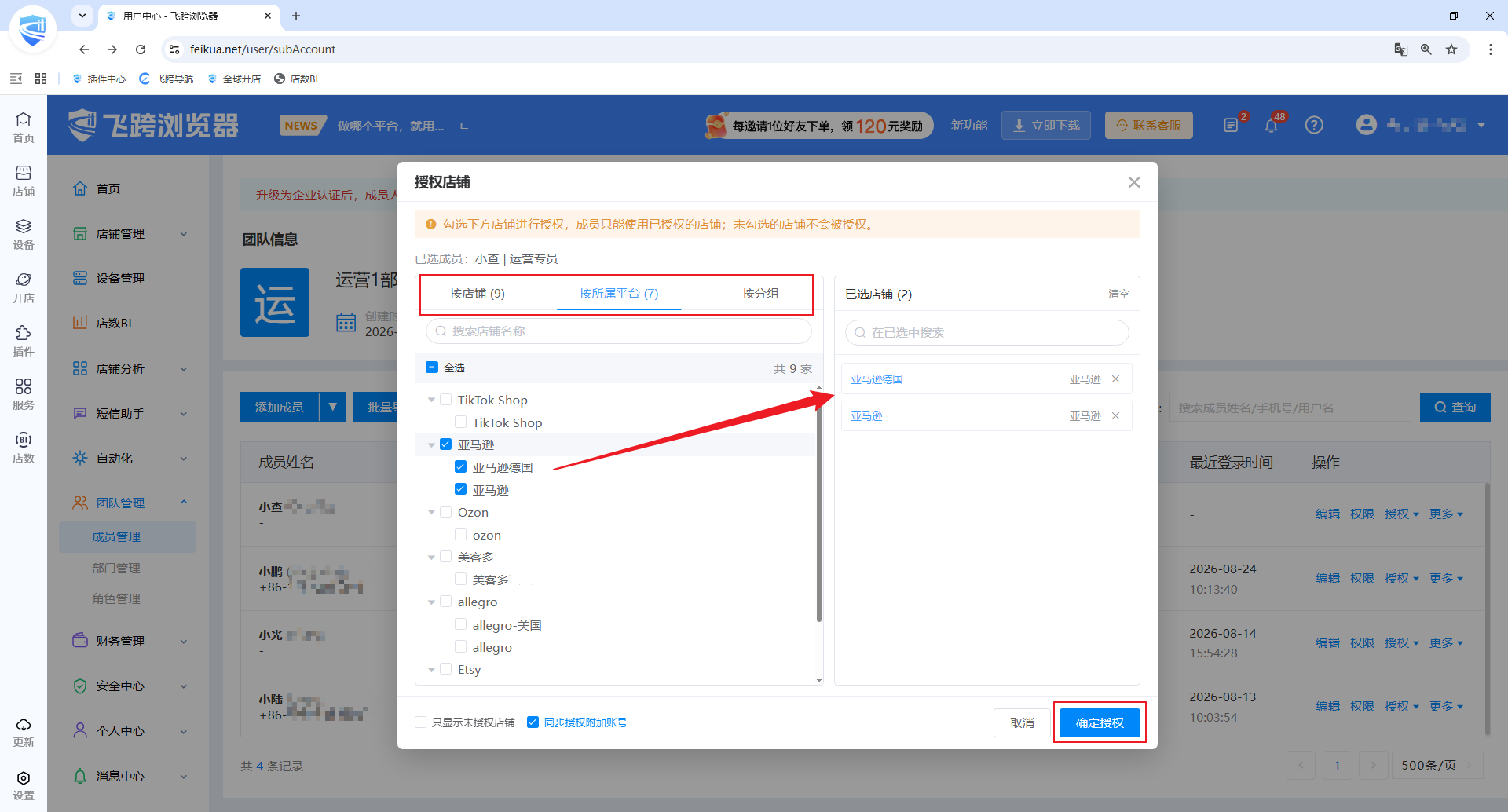Check the allegro-美国 store checkbox

[x=460, y=625]
